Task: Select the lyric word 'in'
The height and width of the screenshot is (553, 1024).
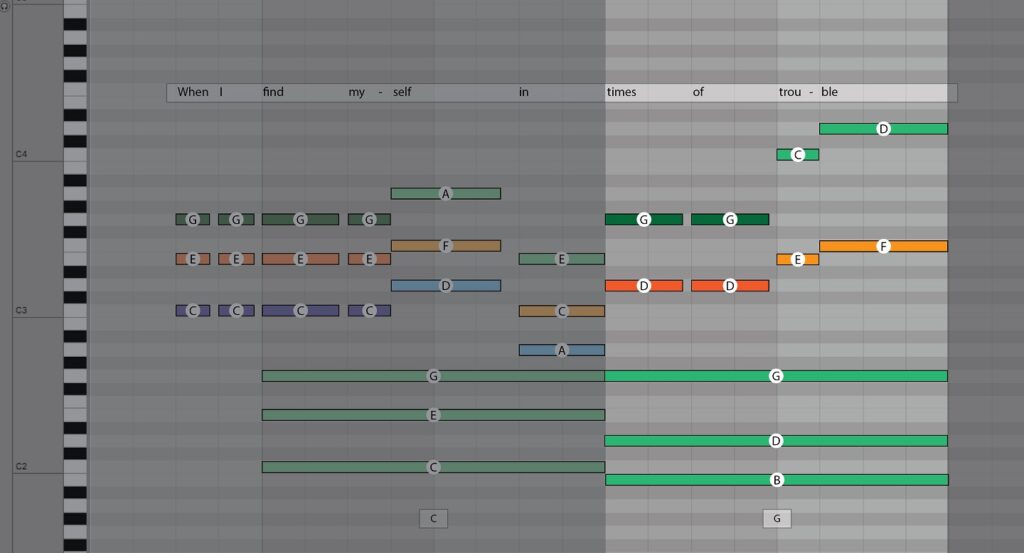Action: (524, 92)
